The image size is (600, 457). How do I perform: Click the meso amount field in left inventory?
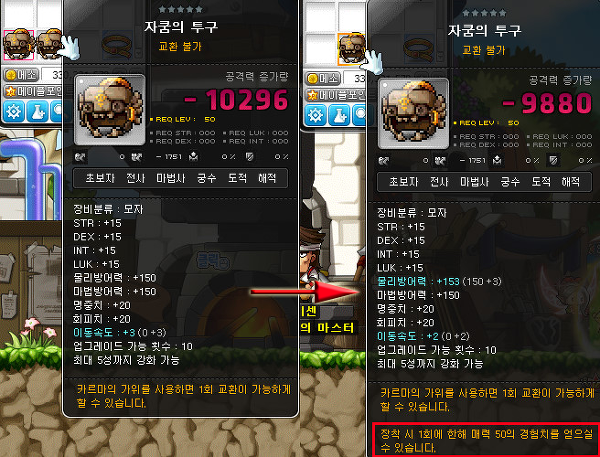[x=52, y=75]
